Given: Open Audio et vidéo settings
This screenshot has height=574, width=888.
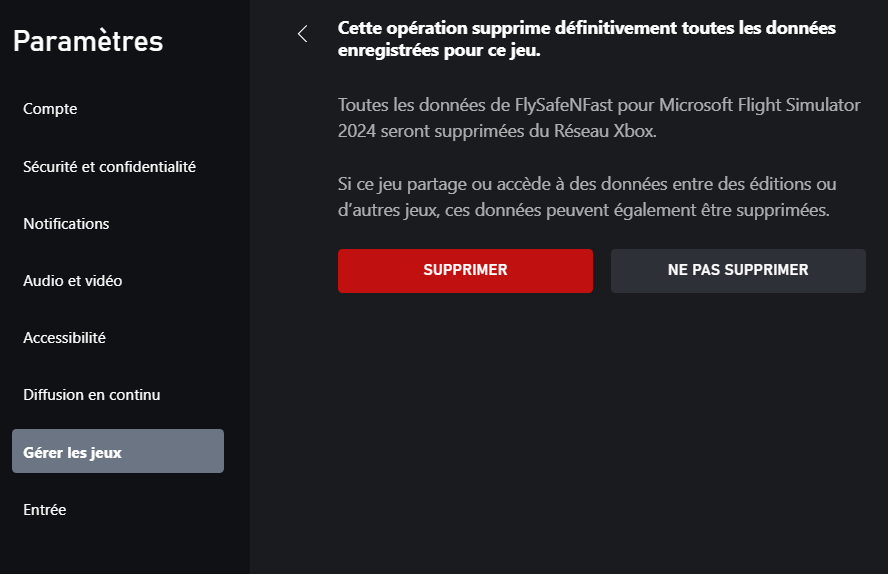Looking at the screenshot, I should (x=72, y=281).
